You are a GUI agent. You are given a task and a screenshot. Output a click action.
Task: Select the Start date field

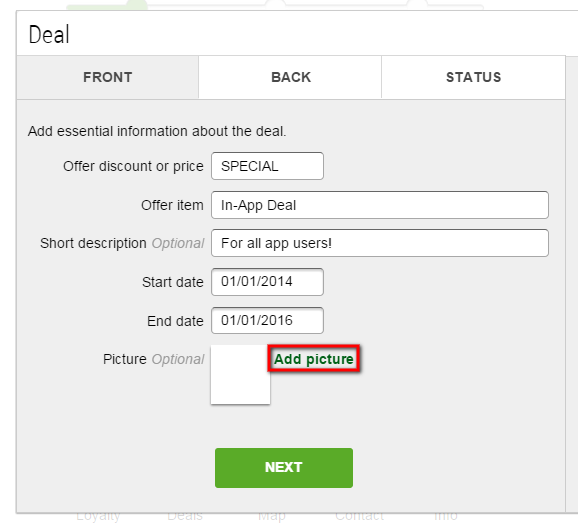pos(267,282)
